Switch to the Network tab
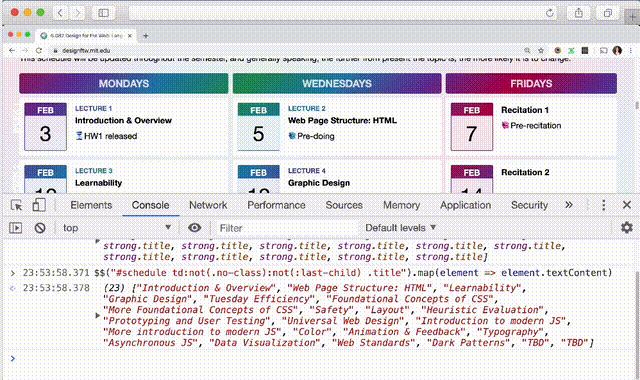 point(208,205)
